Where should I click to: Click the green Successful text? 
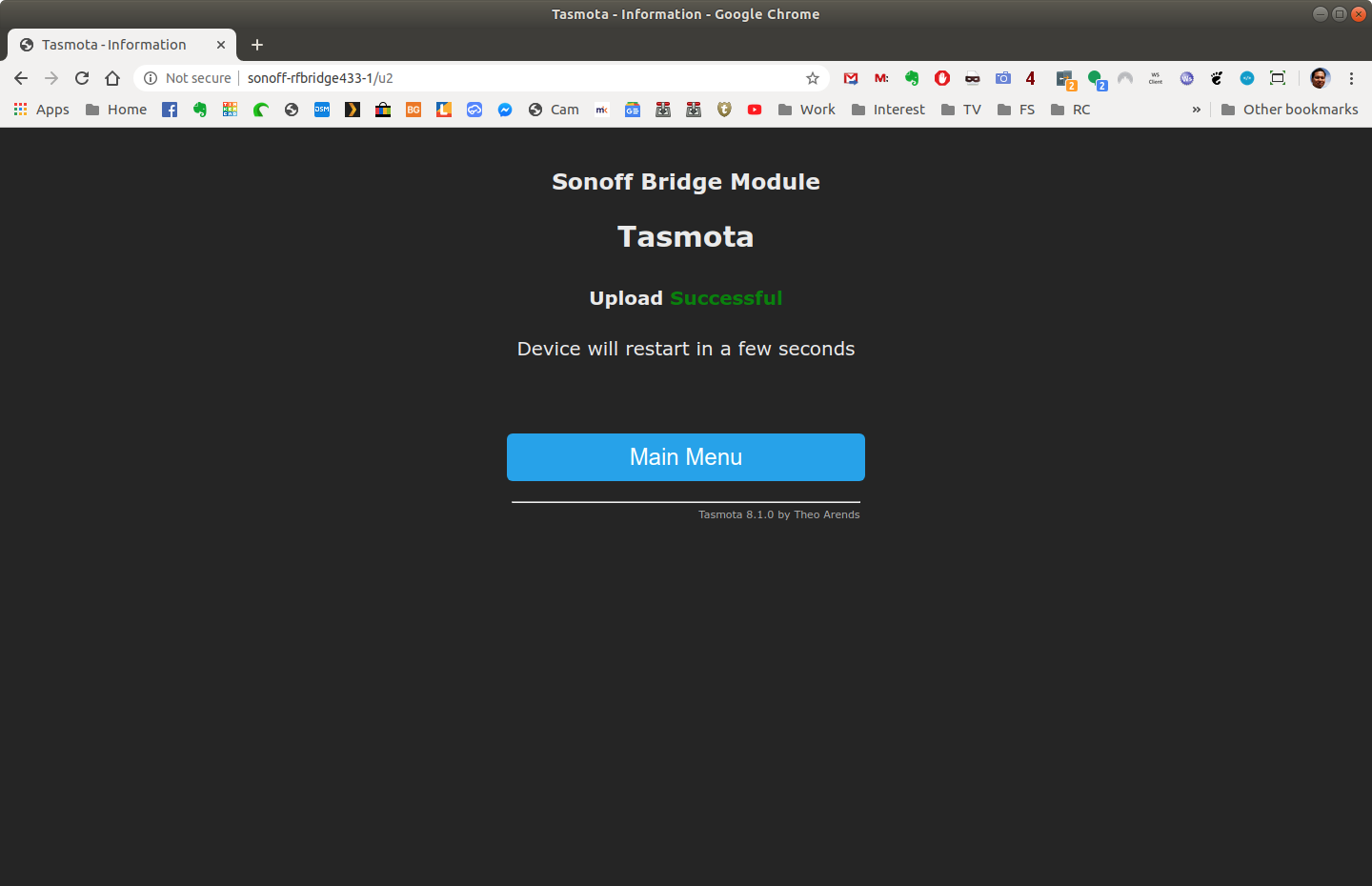pos(726,298)
